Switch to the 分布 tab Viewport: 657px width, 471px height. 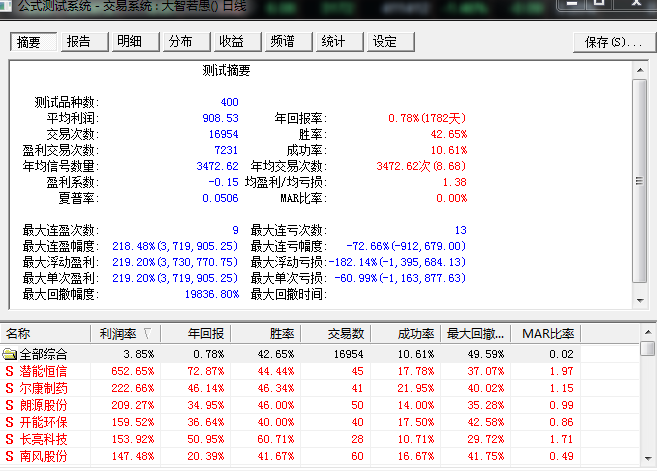[181, 42]
